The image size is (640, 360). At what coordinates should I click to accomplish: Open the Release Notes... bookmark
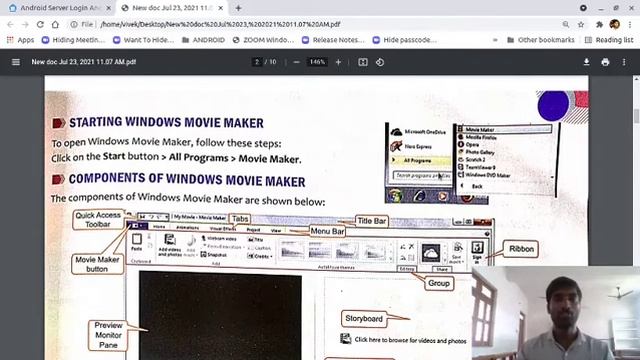[333, 40]
